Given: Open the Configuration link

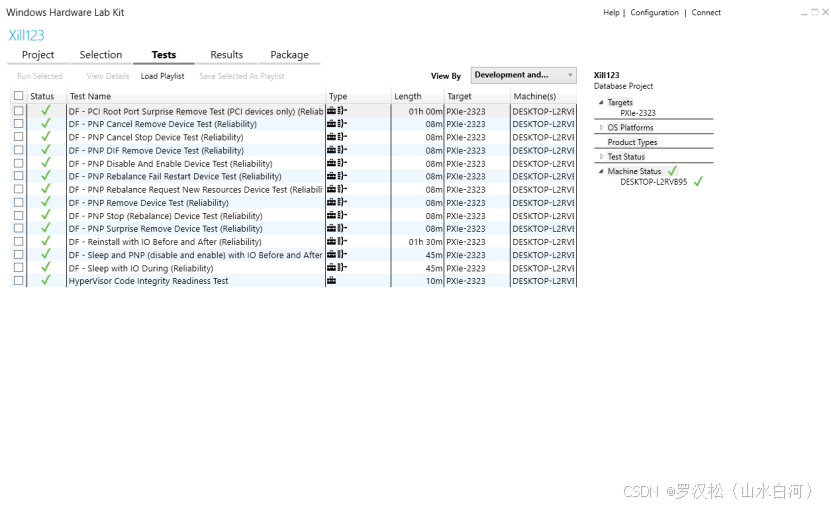Looking at the screenshot, I should click(x=655, y=12).
